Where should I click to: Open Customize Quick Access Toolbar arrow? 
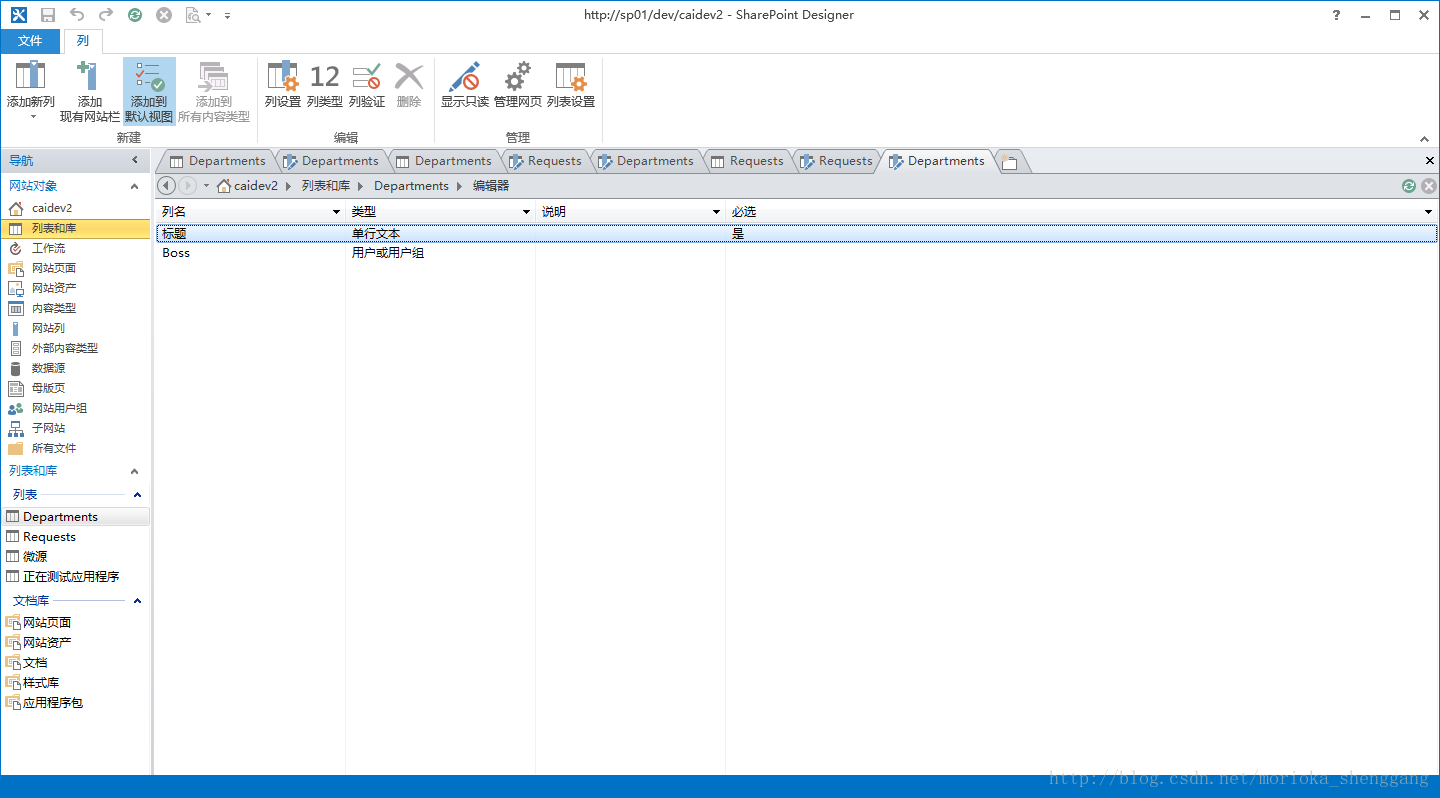click(x=228, y=15)
